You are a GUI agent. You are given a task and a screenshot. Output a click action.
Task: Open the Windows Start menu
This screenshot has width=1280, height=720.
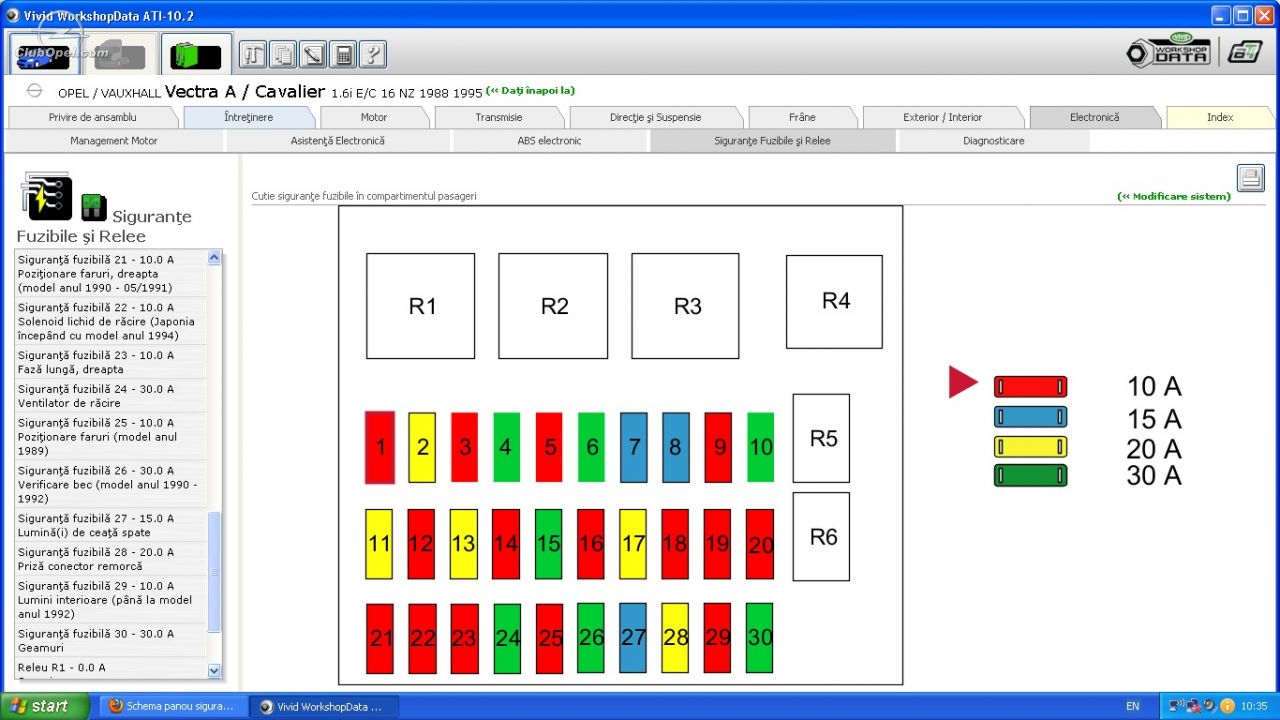pyautogui.click(x=44, y=706)
